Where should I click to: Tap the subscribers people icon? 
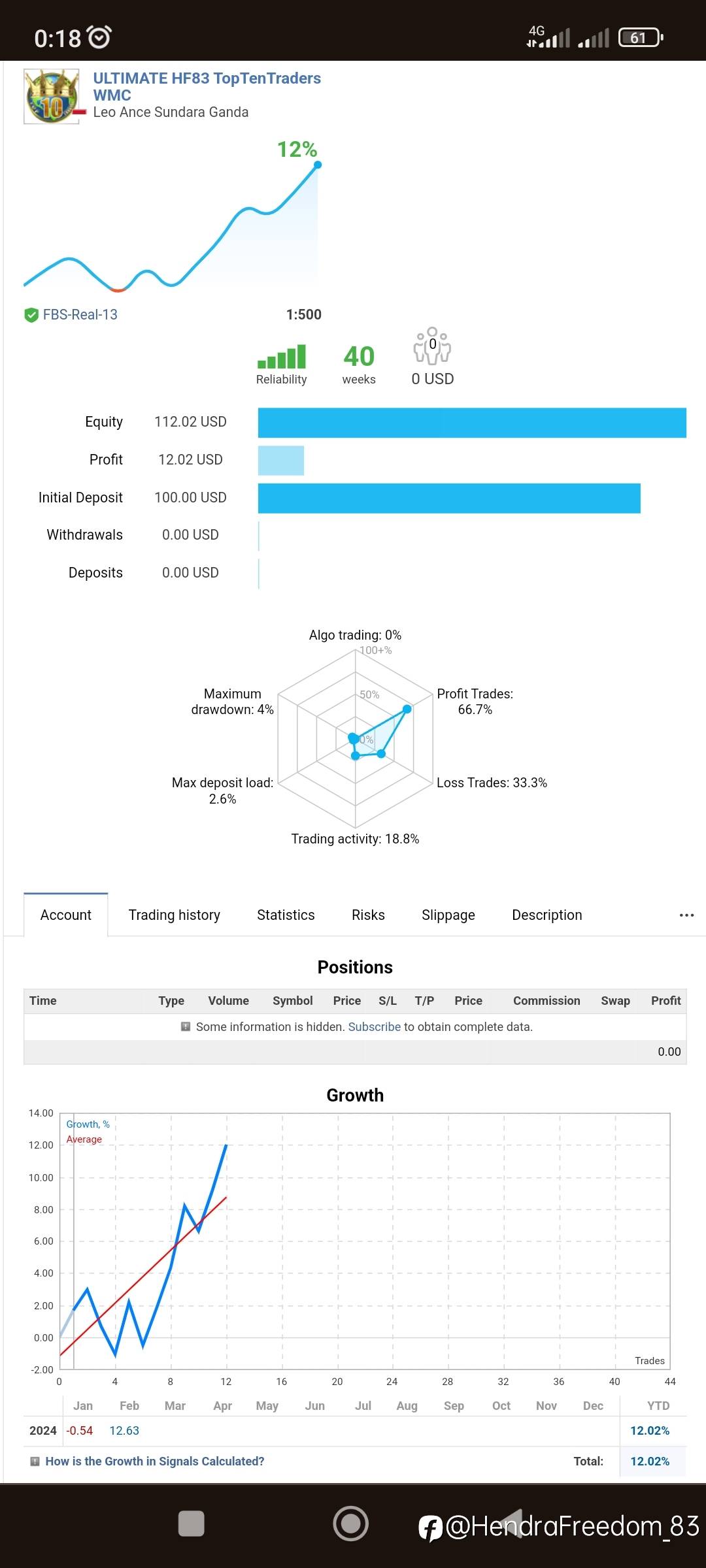click(432, 346)
